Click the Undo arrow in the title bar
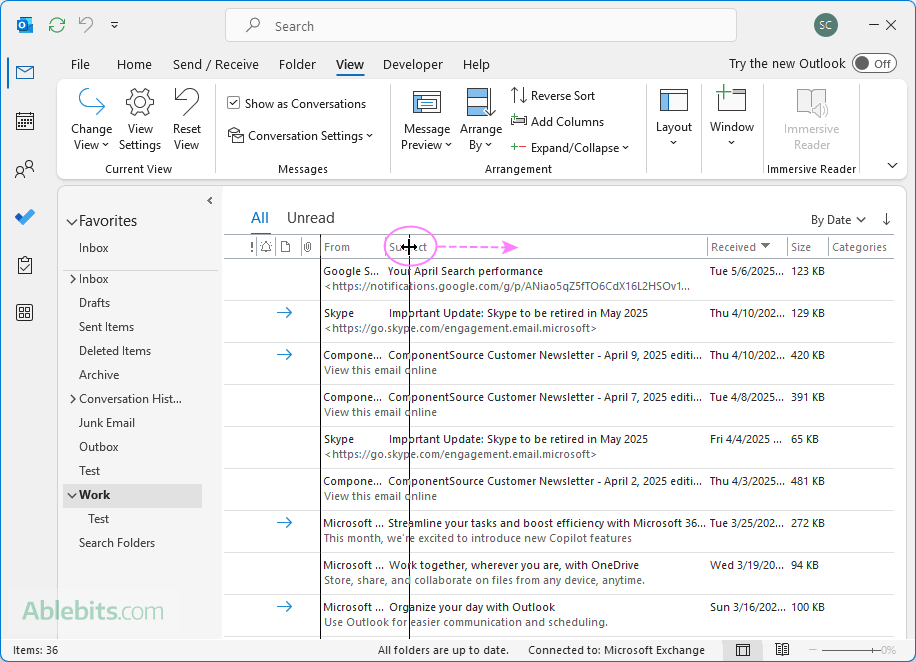 [x=86, y=25]
